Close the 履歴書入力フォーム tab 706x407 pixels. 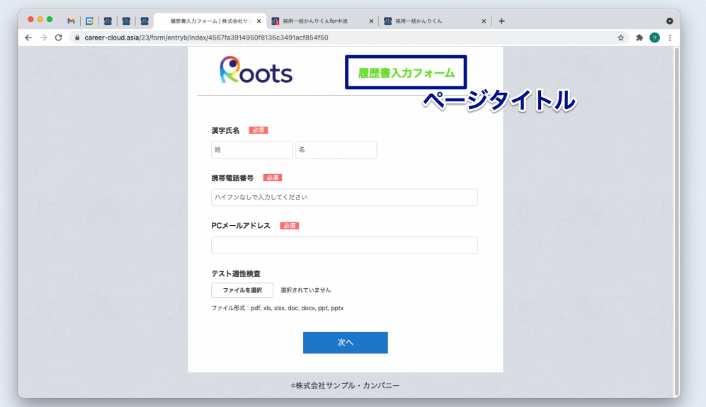(x=259, y=21)
